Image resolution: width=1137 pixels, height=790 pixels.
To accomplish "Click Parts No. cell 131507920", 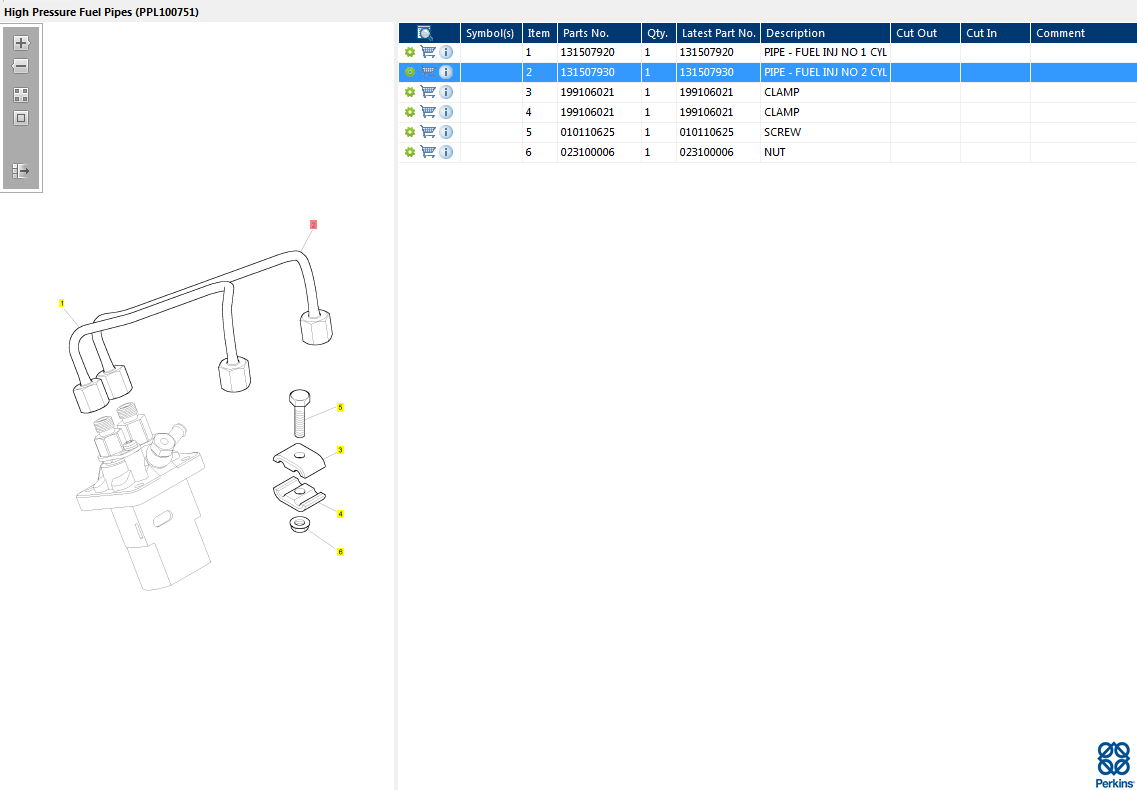I will coord(599,52).
